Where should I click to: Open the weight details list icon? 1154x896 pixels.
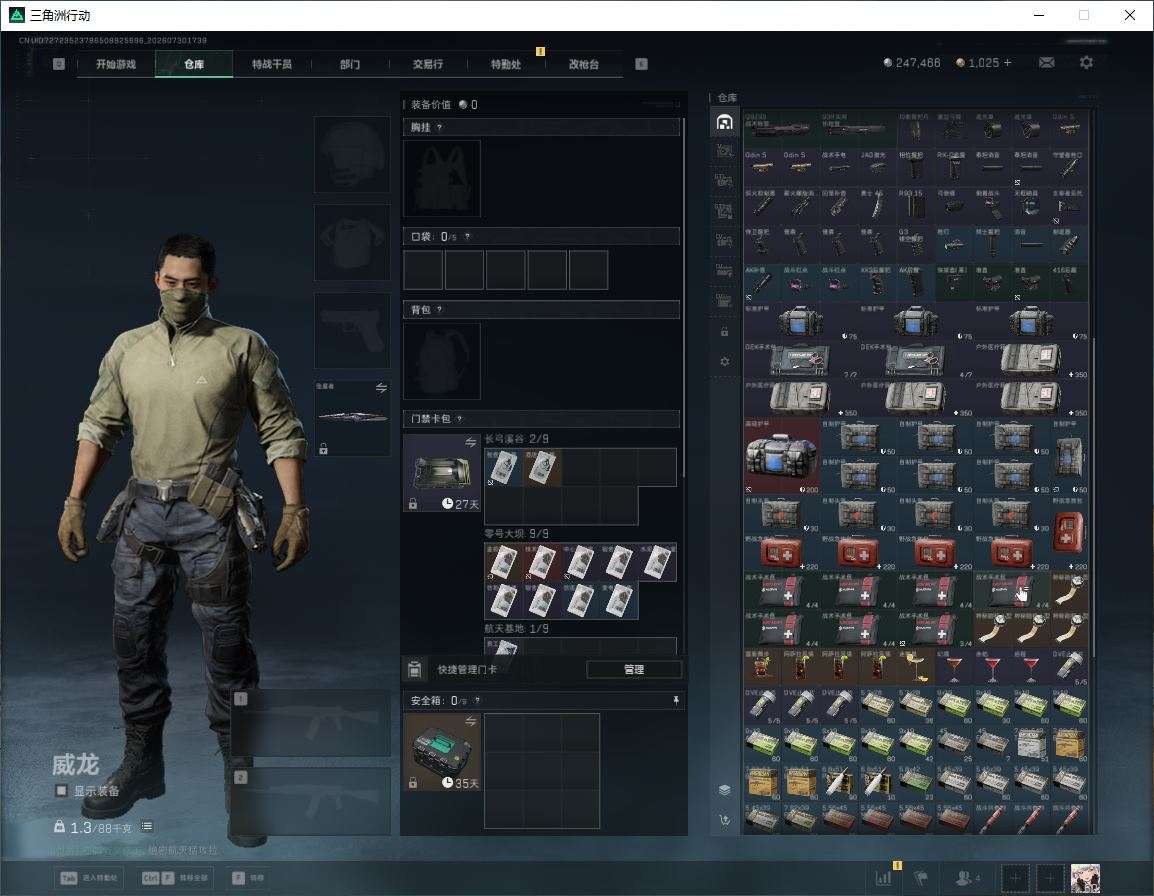pyautogui.click(x=146, y=827)
